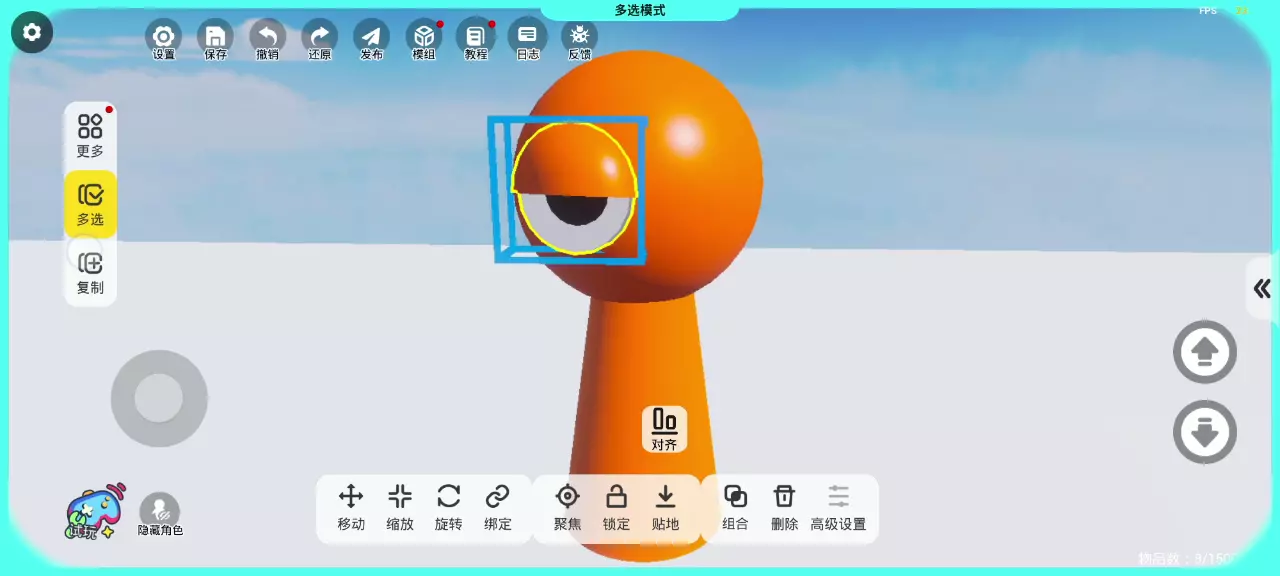Open the 教程 tutorial icon
Viewport: 1280px width, 576px height.
pyautogui.click(x=476, y=38)
